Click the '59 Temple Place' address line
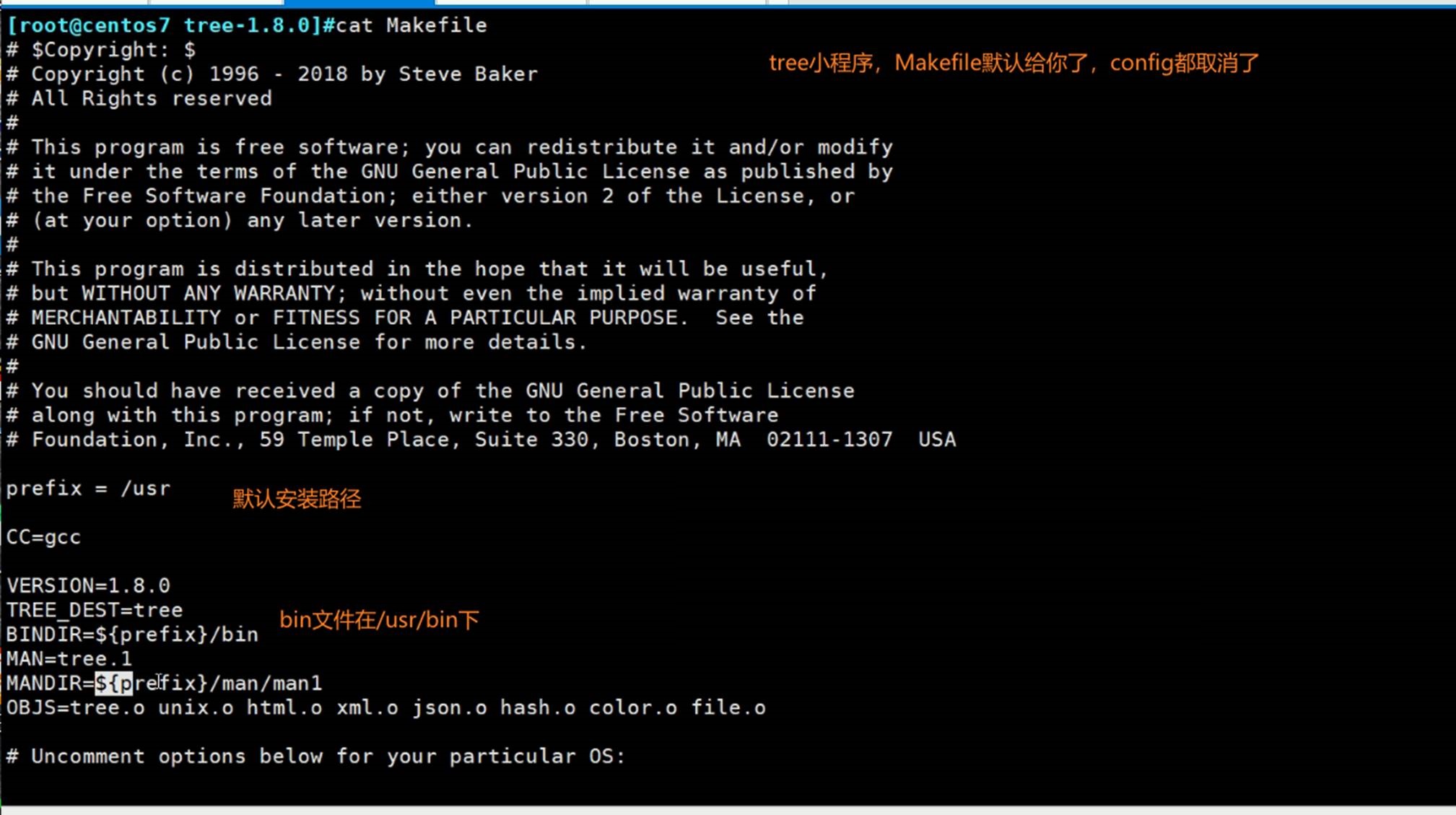Viewport: 1456px width, 815px height. tap(480, 440)
